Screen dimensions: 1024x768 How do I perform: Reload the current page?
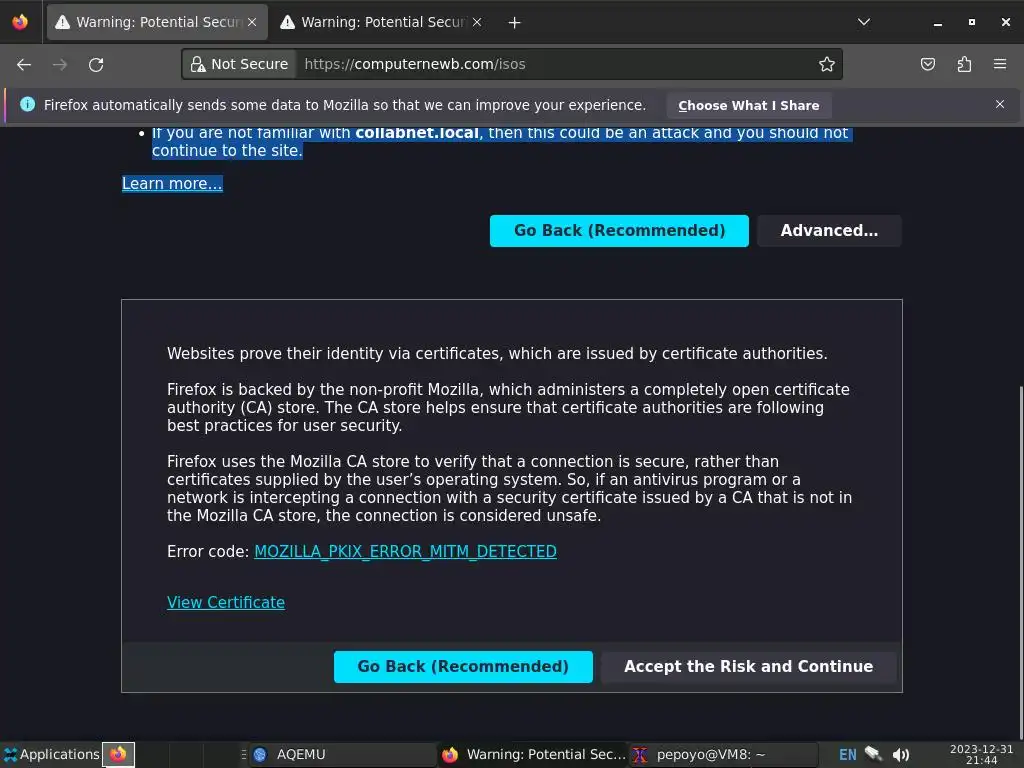tap(96, 65)
